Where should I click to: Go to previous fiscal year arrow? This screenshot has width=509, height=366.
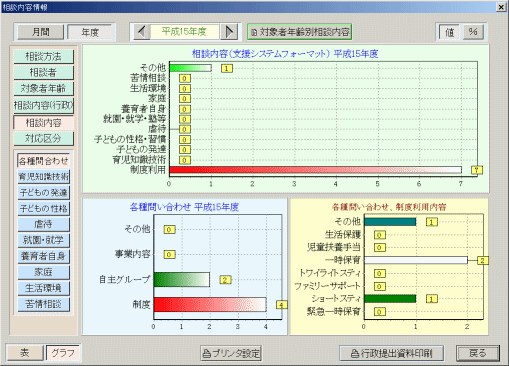pos(142,32)
